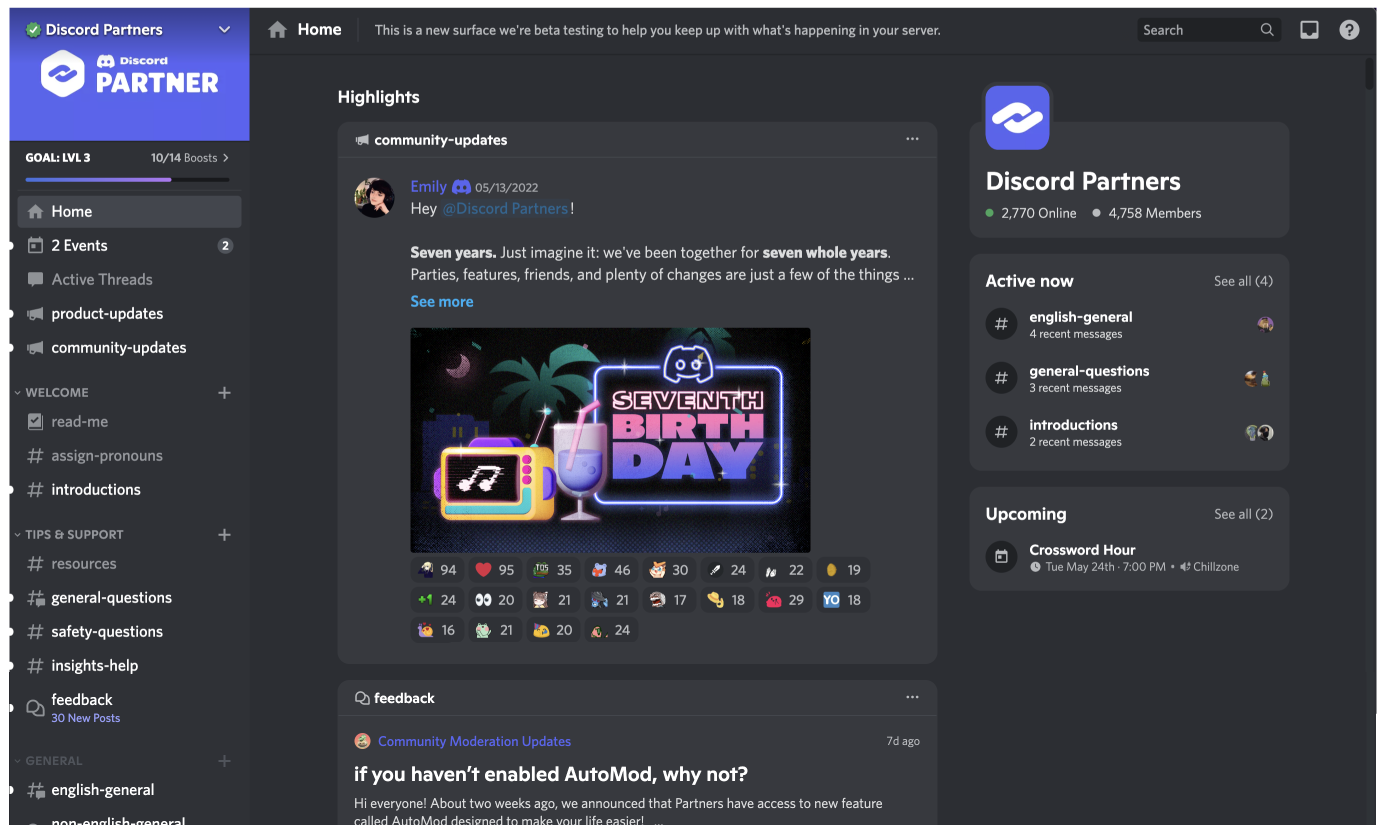Open Crossword Hour upcoming event
This screenshot has height=825, width=1379.
coord(1129,557)
